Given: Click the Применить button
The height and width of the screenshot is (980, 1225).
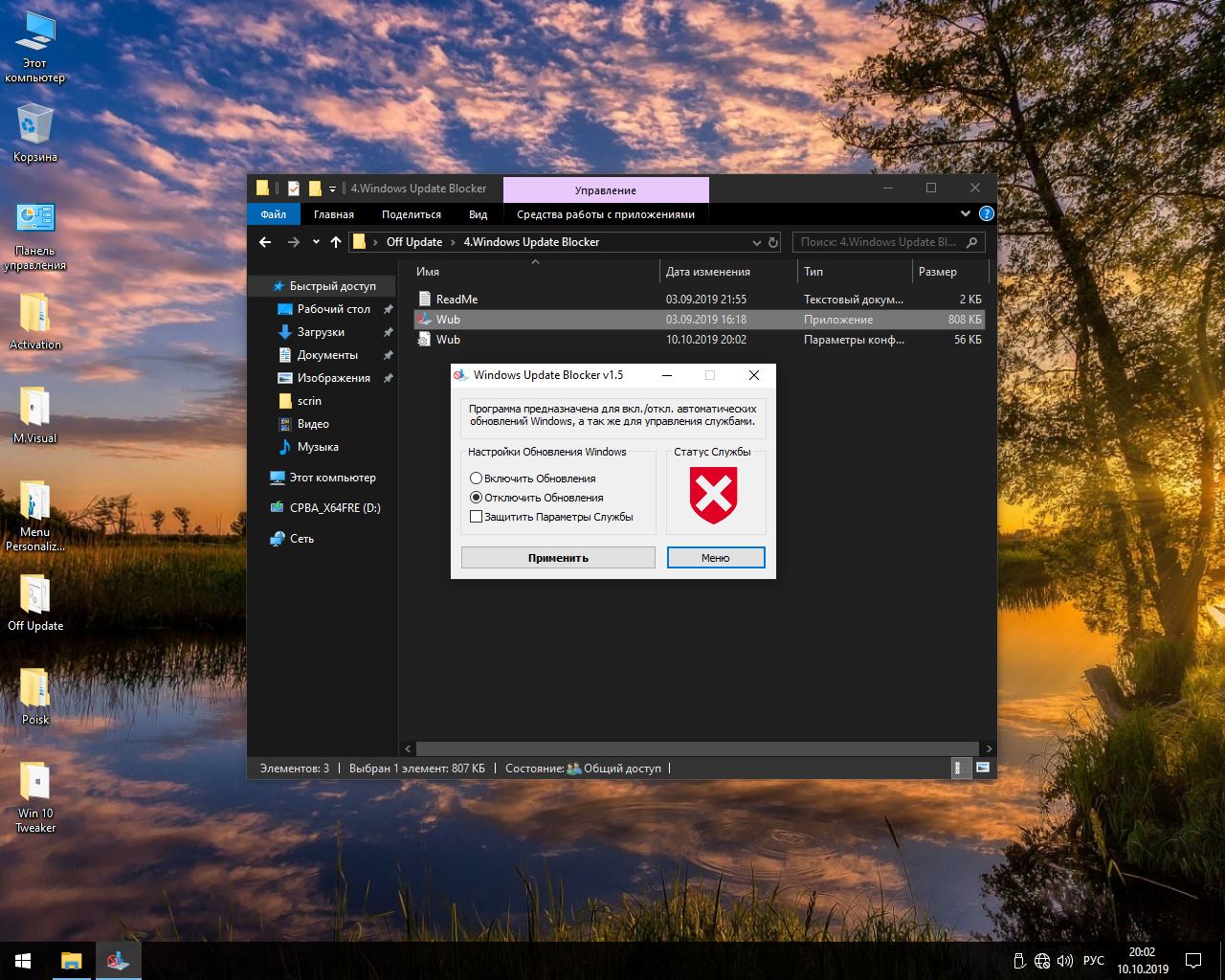Looking at the screenshot, I should click(558, 557).
